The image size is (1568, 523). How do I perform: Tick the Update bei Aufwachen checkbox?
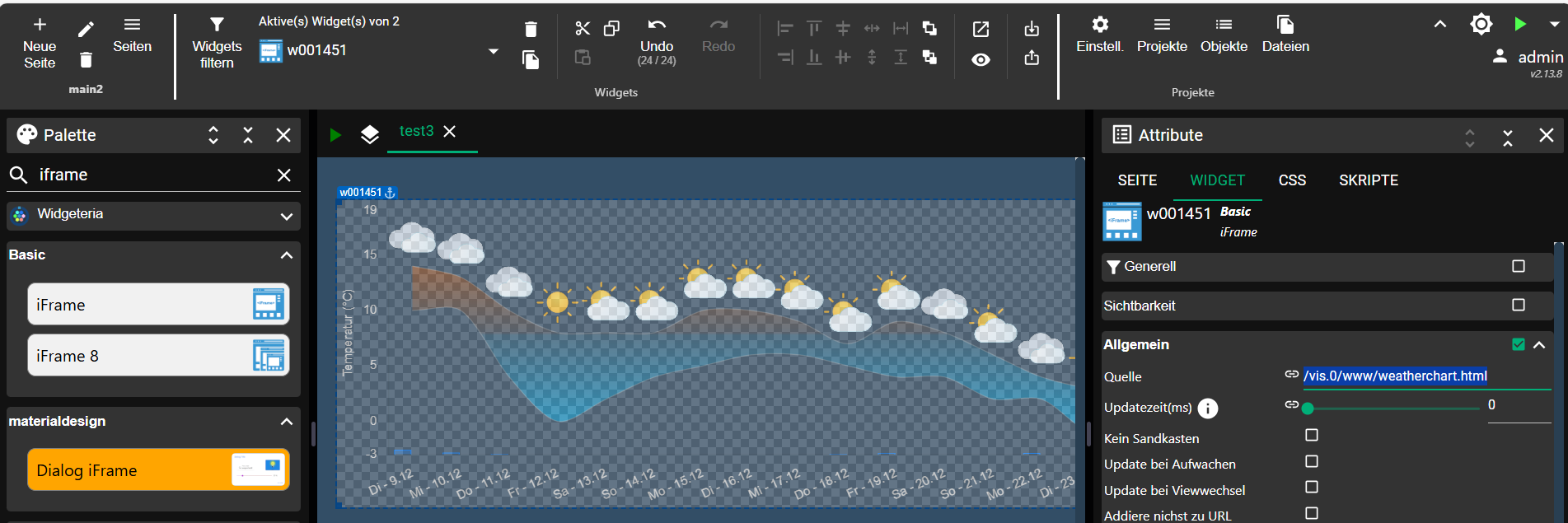(1312, 461)
